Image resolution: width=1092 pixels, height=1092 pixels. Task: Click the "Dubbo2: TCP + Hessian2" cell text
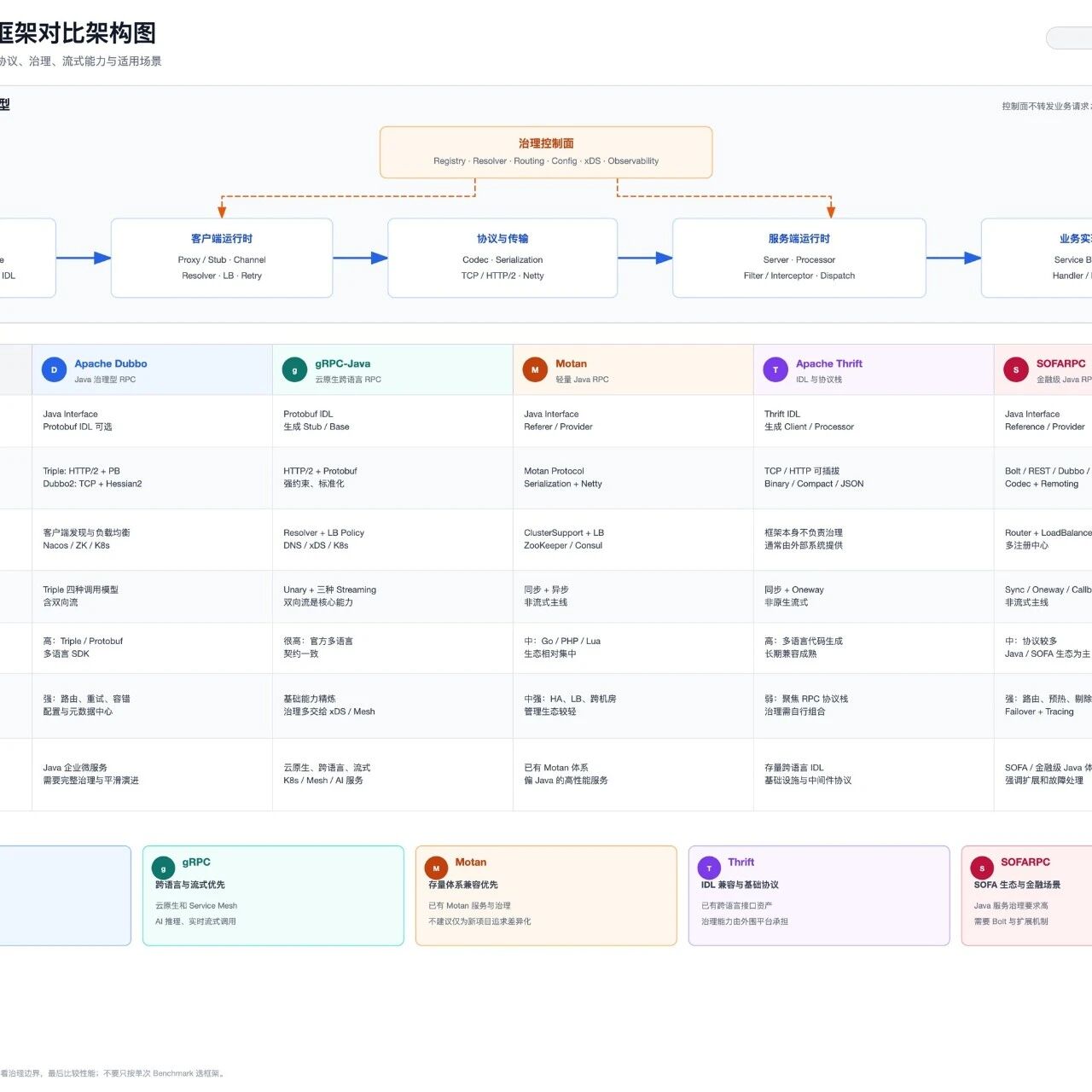(92, 485)
